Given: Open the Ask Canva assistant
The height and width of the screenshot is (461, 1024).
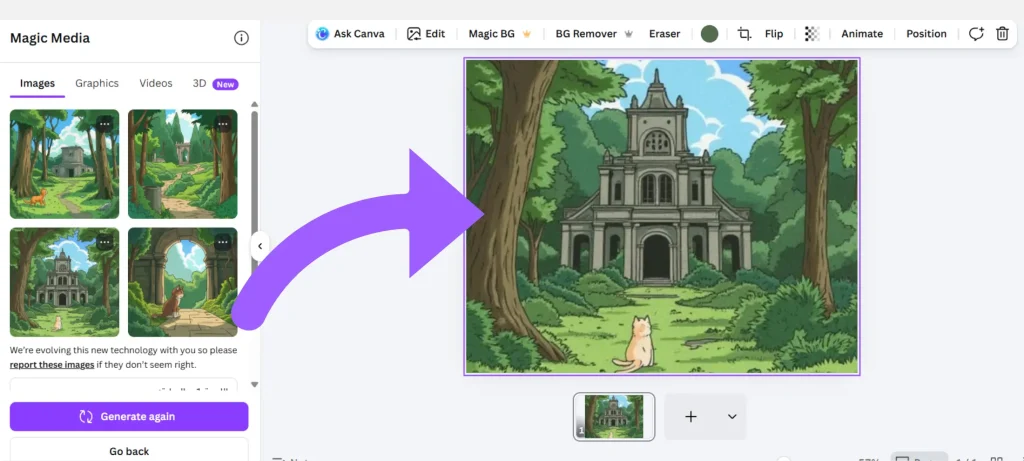Looking at the screenshot, I should tap(350, 34).
